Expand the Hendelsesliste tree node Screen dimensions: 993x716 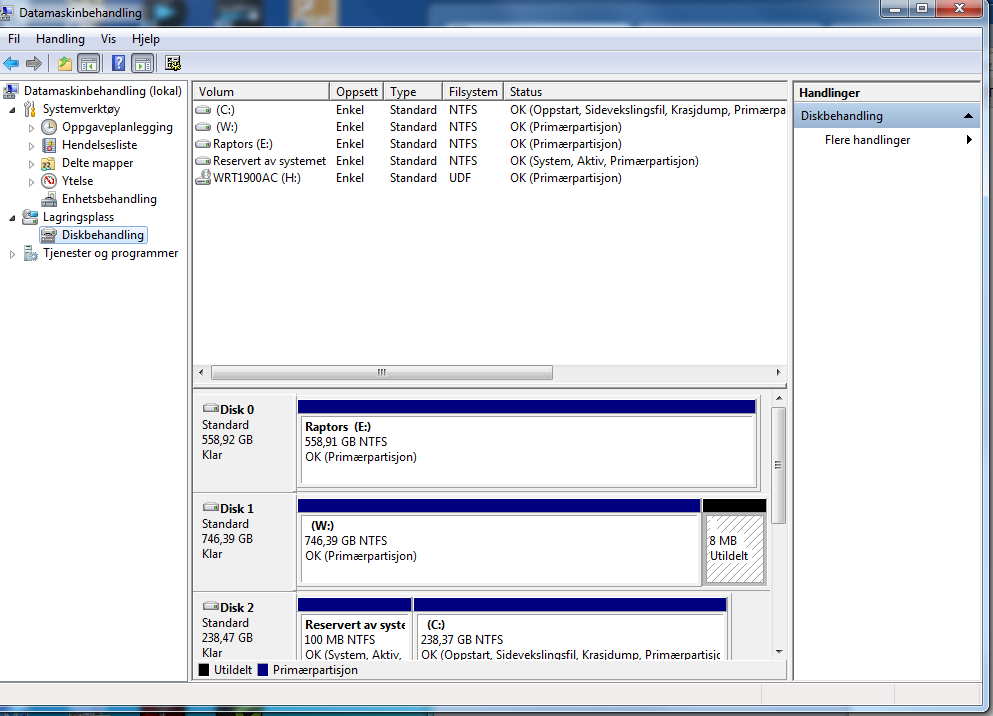pyautogui.click(x=31, y=146)
